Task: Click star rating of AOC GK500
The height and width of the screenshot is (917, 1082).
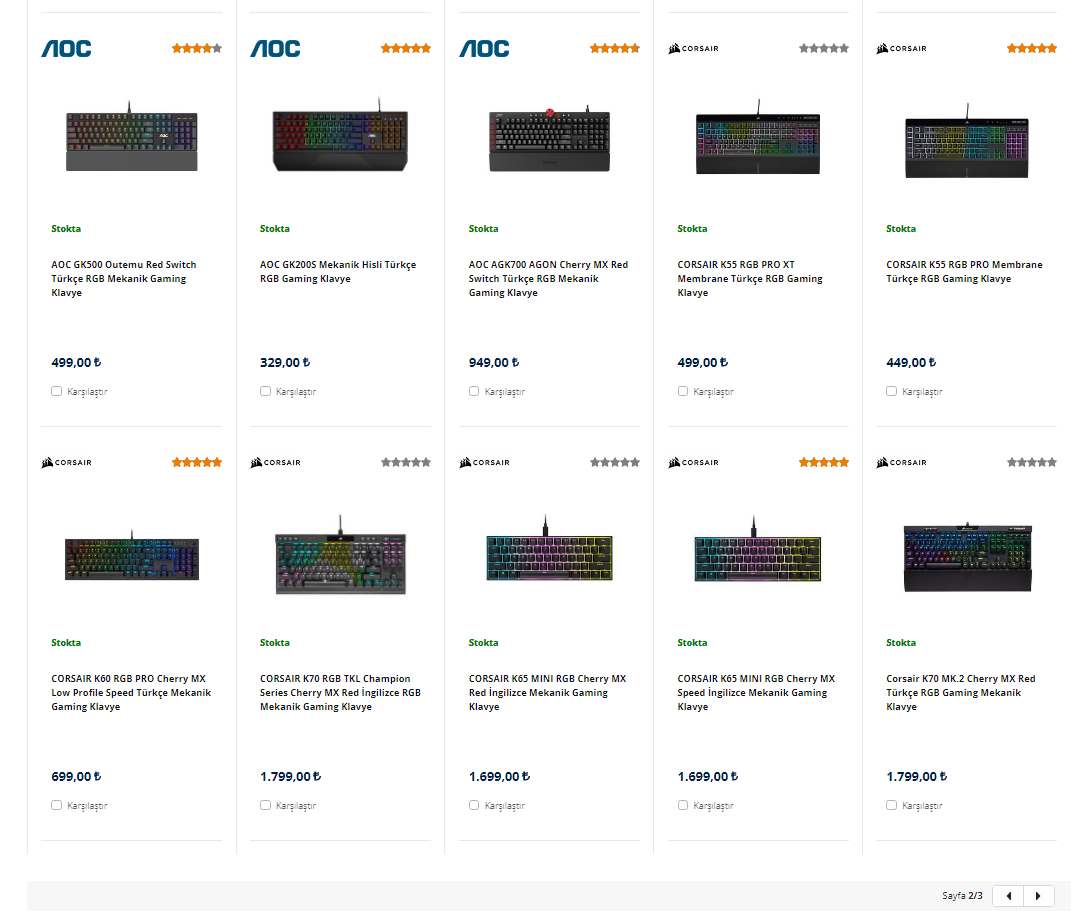Action: point(197,48)
